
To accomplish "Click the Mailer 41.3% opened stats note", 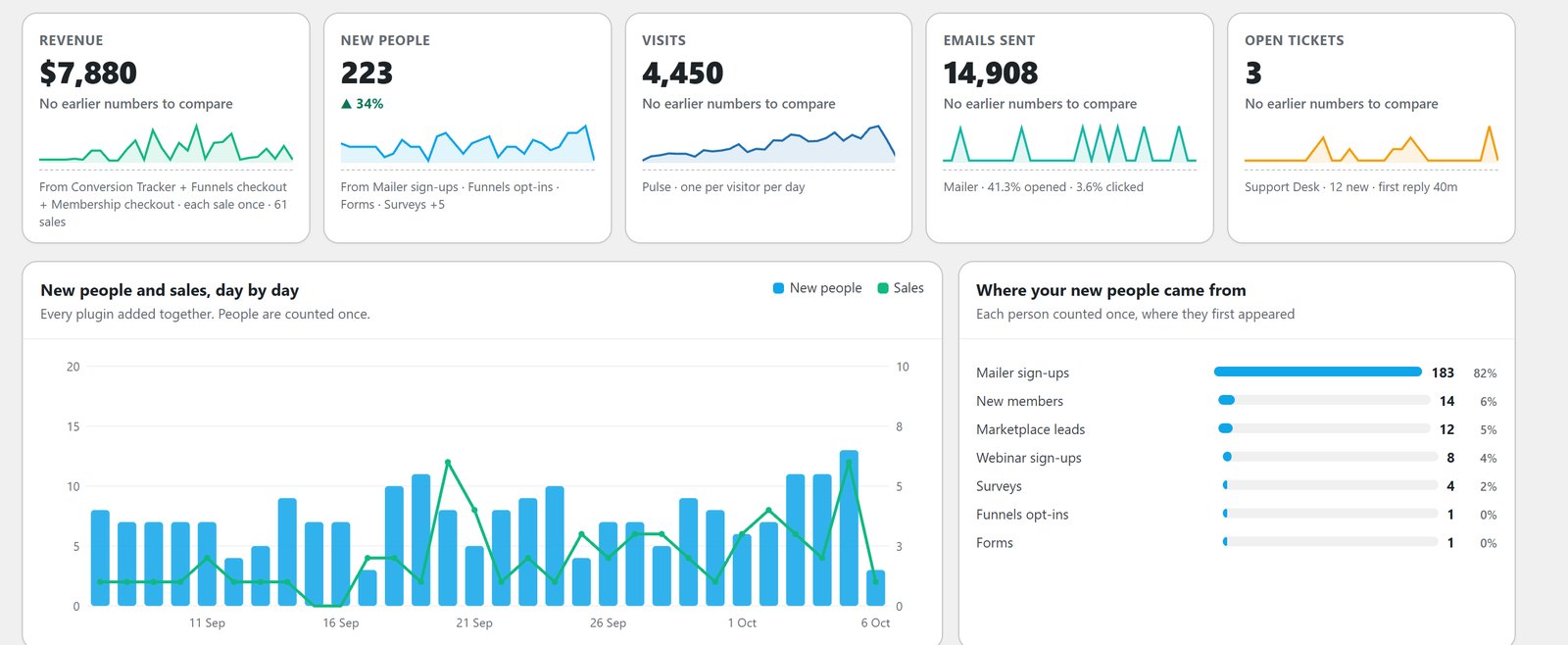I will [x=1044, y=187].
